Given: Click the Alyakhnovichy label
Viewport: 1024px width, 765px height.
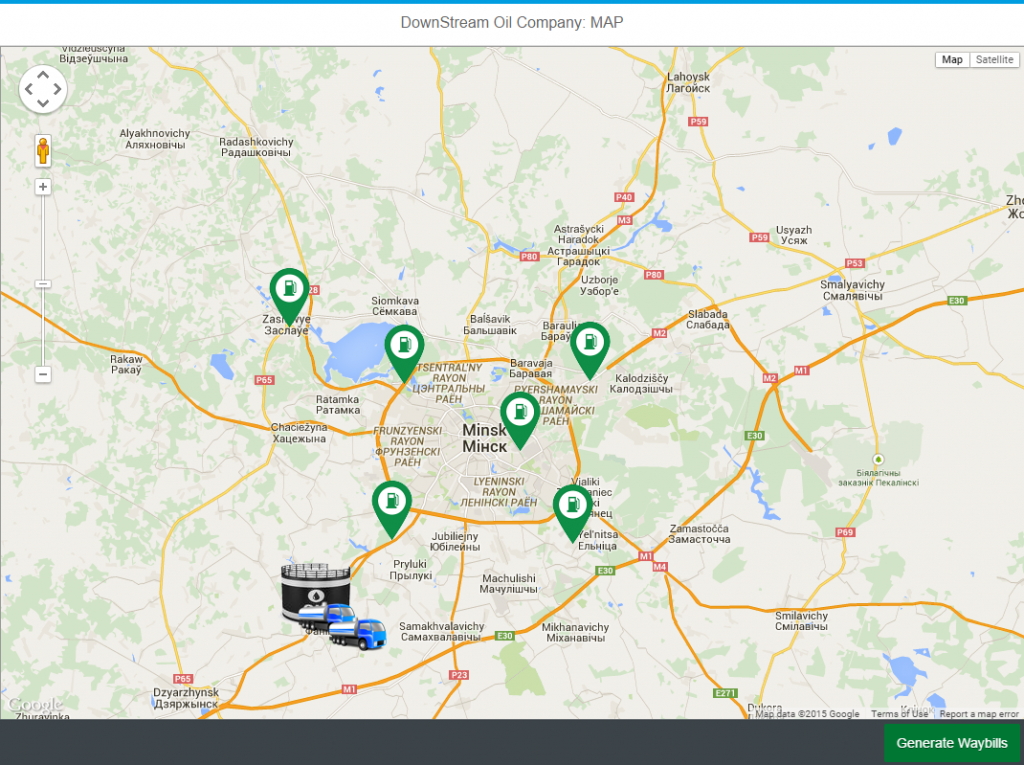Looking at the screenshot, I should (155, 138).
